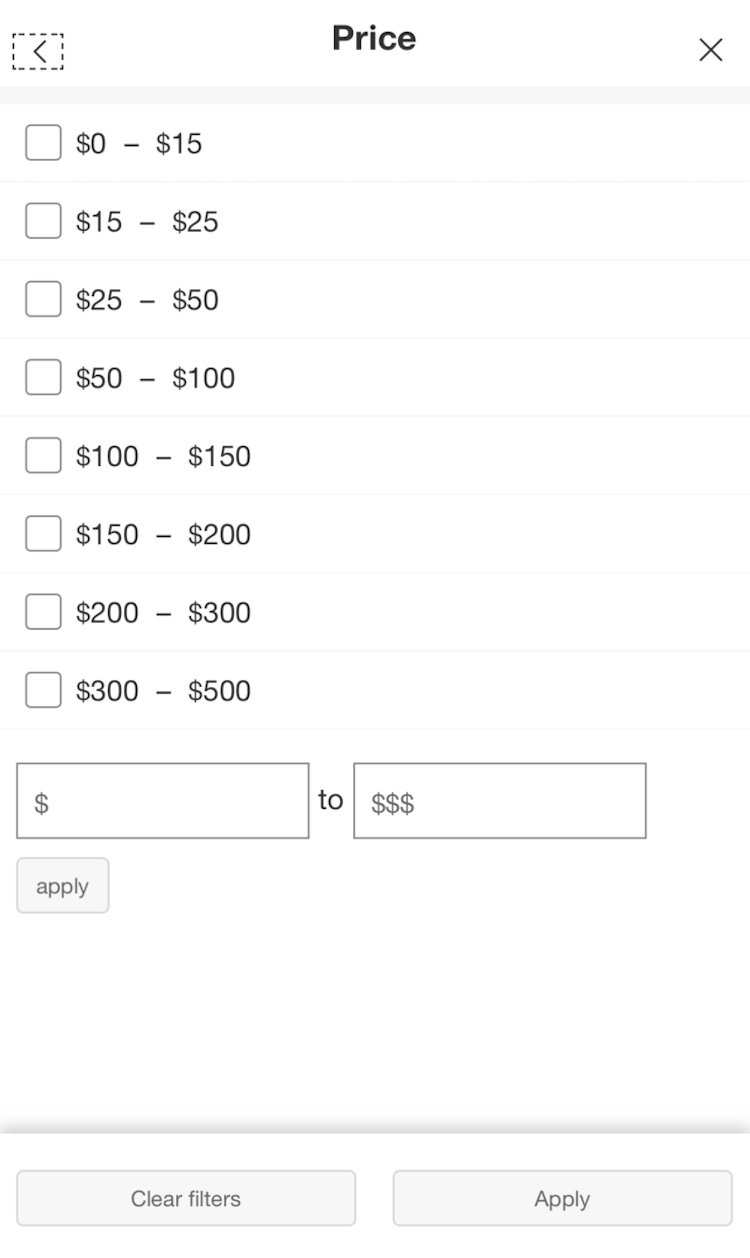
Task: Click the '$300 – $500' label text
Action: (163, 691)
